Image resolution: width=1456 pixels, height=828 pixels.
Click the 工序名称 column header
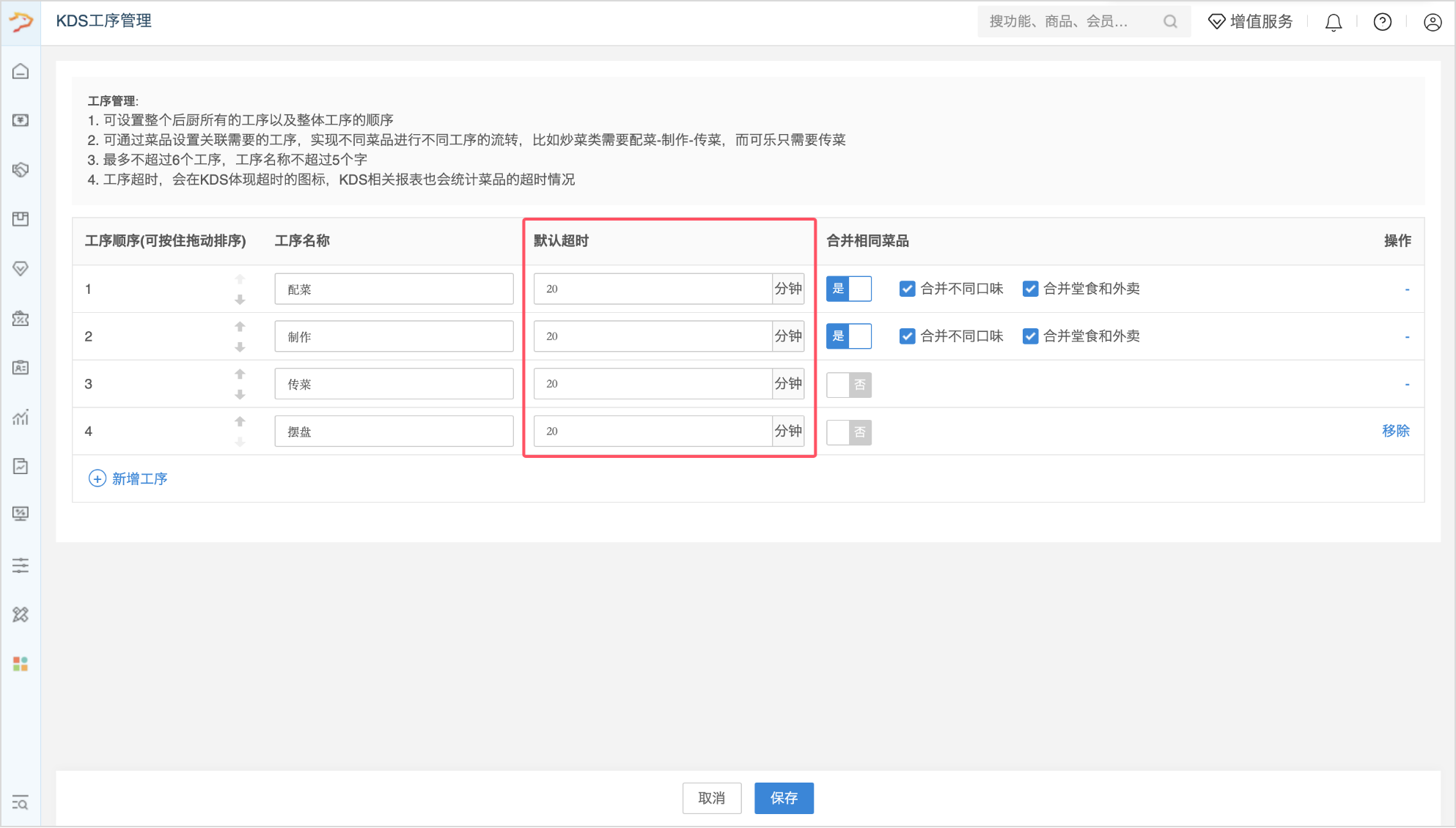pyautogui.click(x=302, y=241)
